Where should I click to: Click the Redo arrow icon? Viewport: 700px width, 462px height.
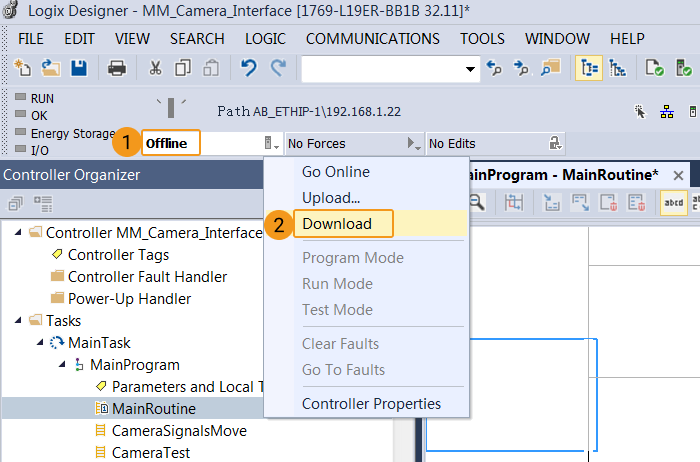tap(278, 68)
